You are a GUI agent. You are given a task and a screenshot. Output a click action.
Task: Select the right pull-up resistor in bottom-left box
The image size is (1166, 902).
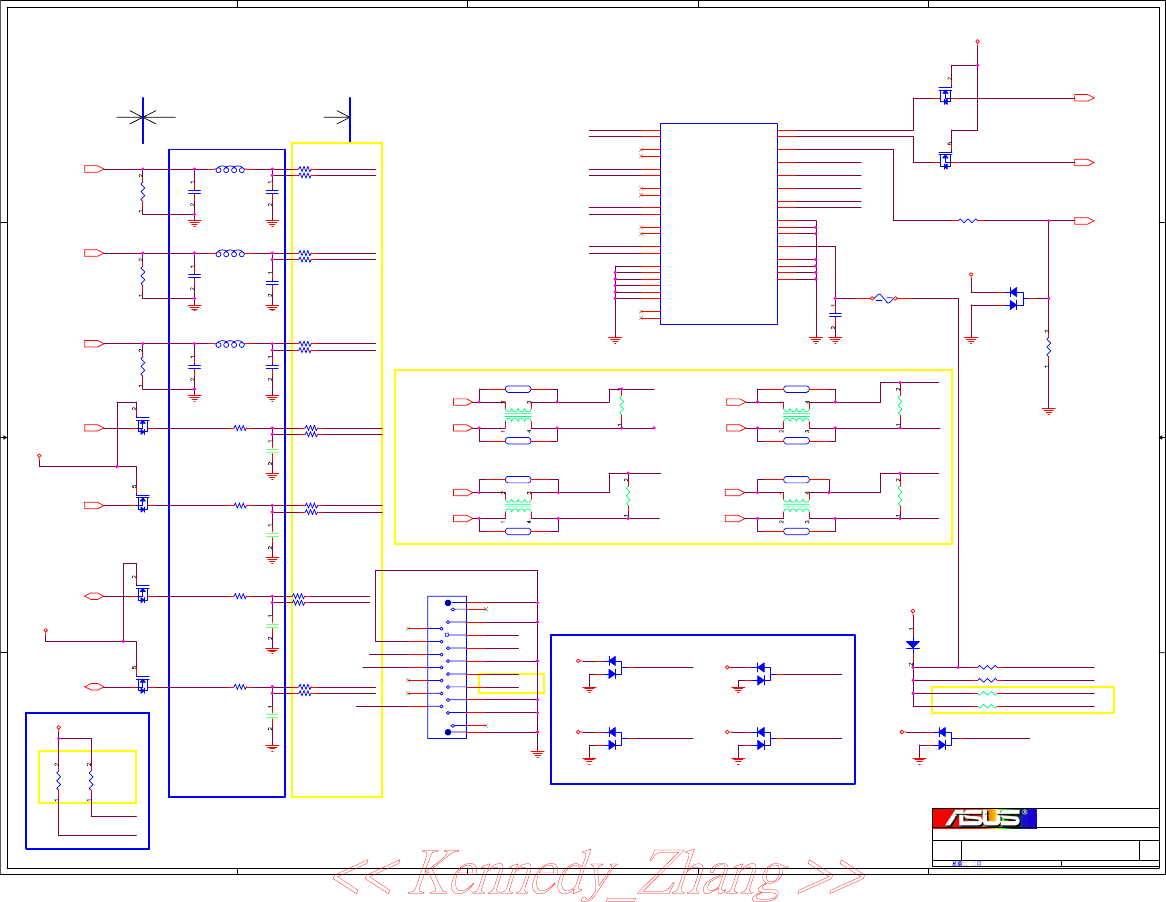91,781
